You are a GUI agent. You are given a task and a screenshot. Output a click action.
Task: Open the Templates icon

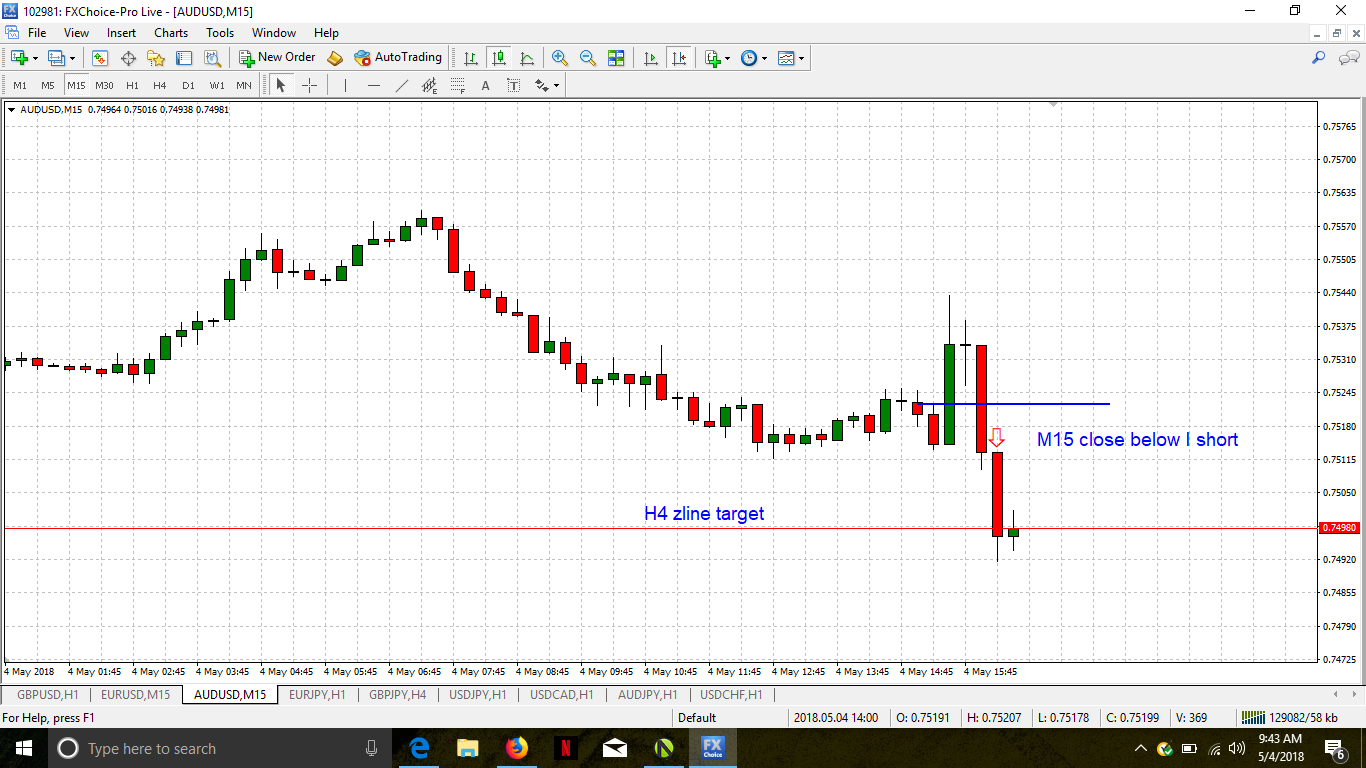tap(786, 58)
